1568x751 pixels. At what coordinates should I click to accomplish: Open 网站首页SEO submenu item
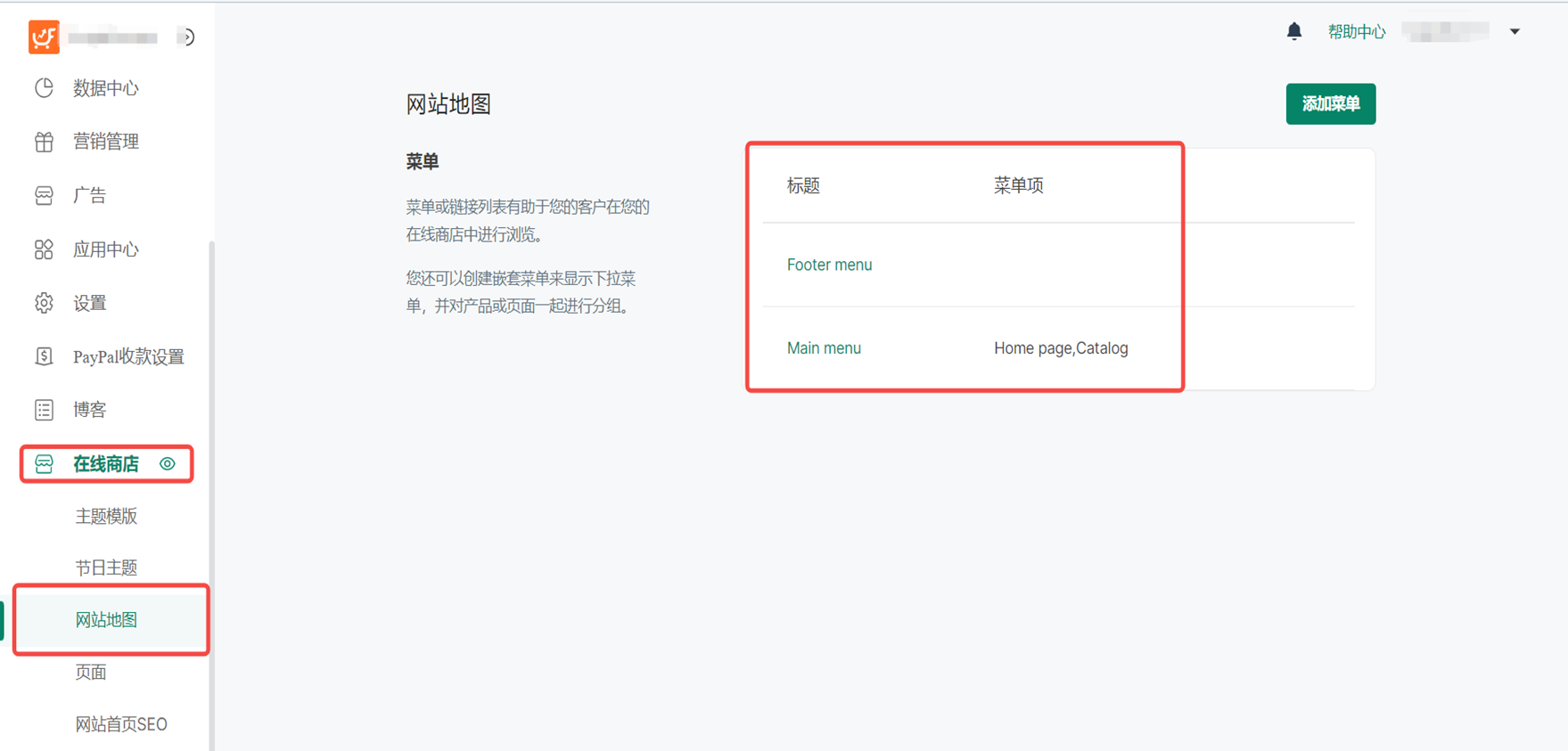click(121, 724)
